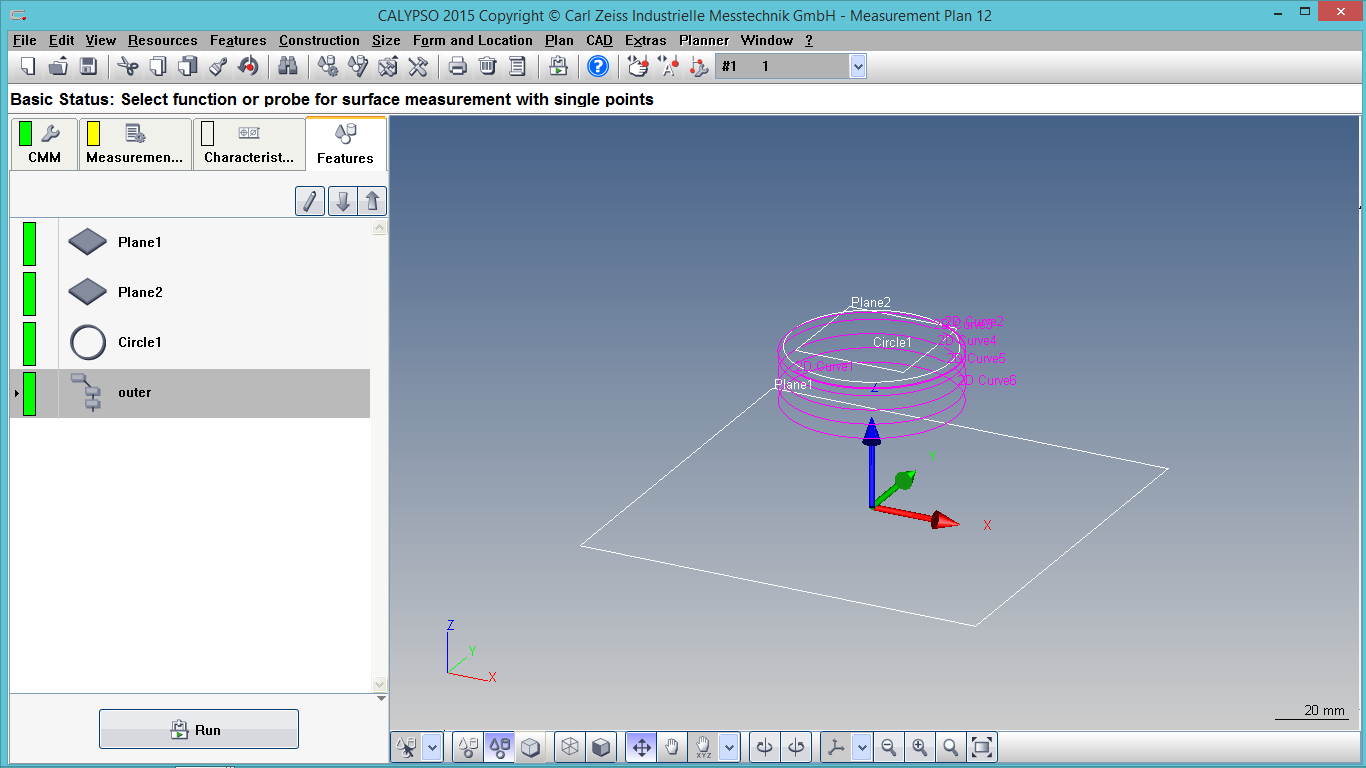The width and height of the screenshot is (1366, 768).
Task: Select the Plane1 feature row
Action: (x=190, y=243)
